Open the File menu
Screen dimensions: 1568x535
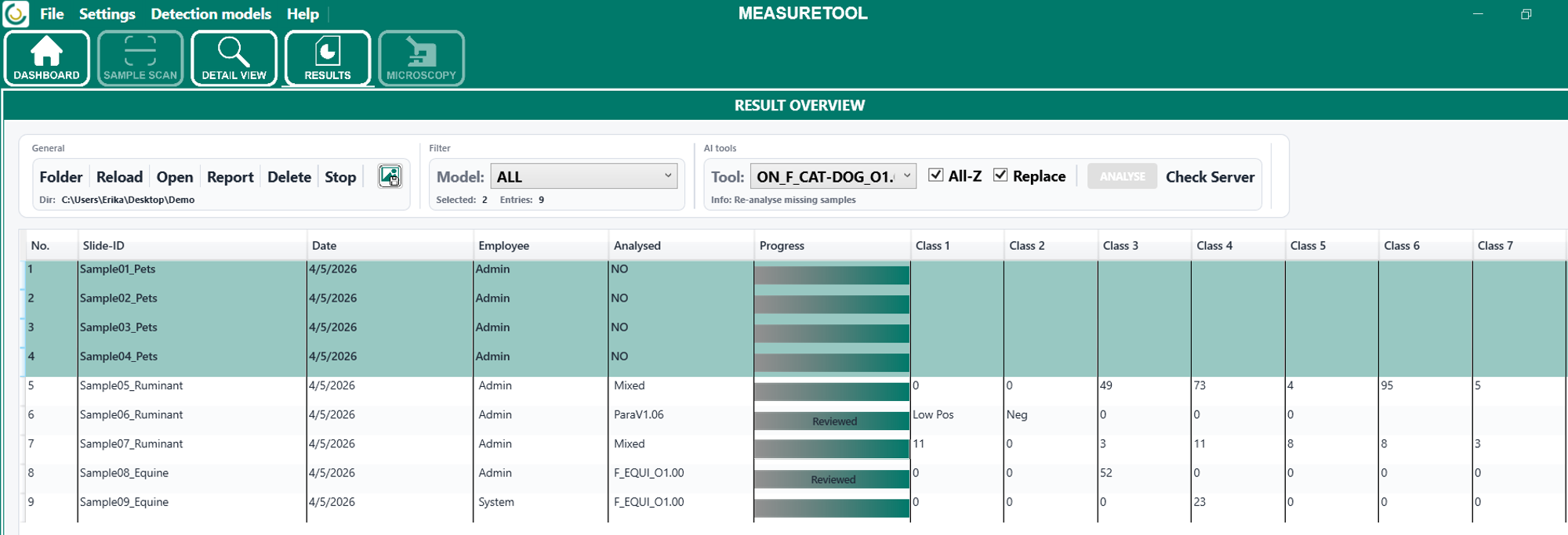pyautogui.click(x=52, y=14)
